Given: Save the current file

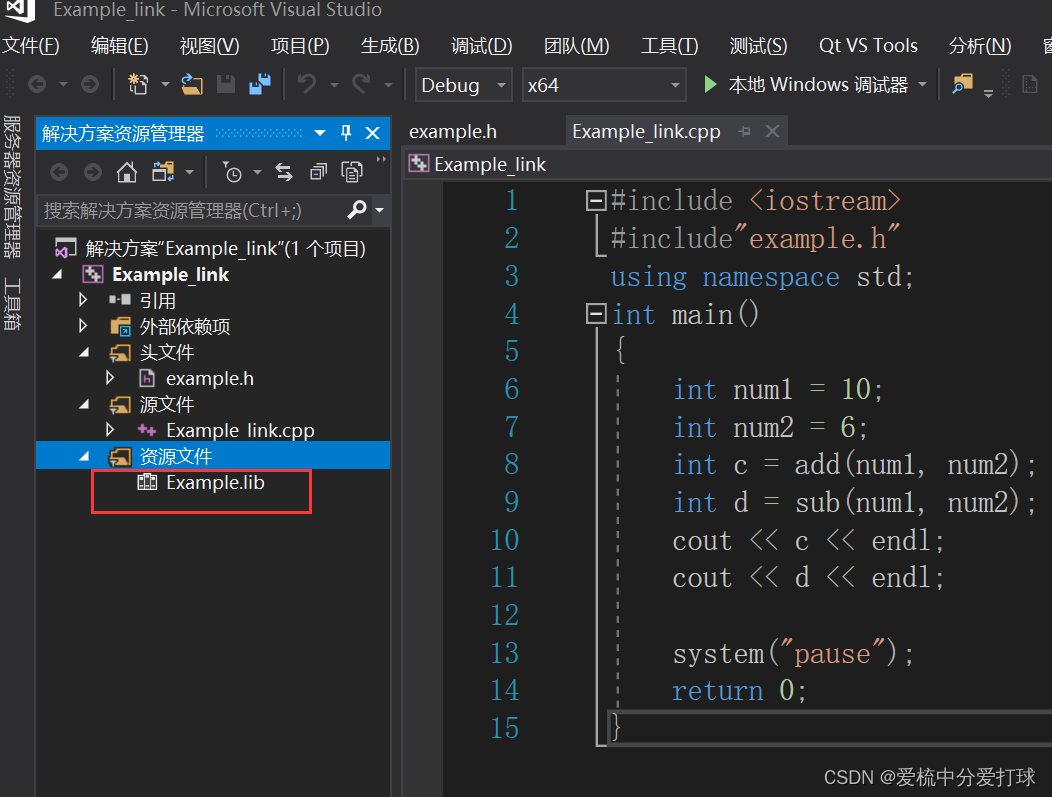Looking at the screenshot, I should [x=225, y=85].
